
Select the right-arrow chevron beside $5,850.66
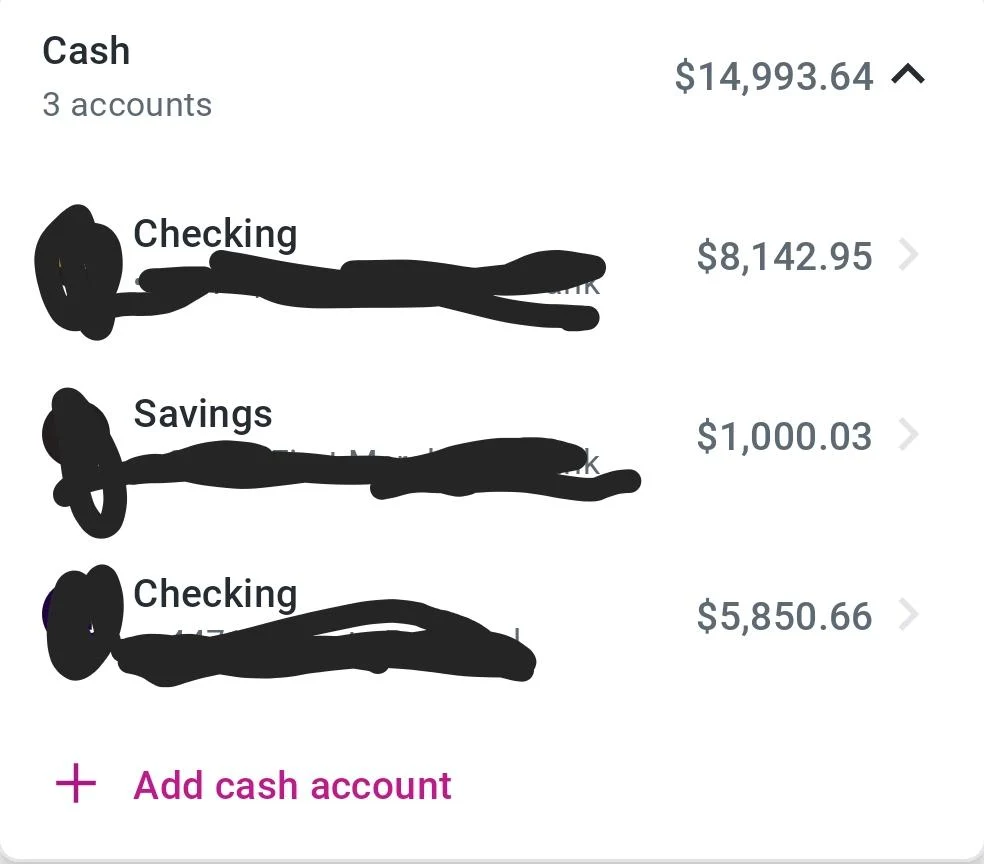pos(910,616)
